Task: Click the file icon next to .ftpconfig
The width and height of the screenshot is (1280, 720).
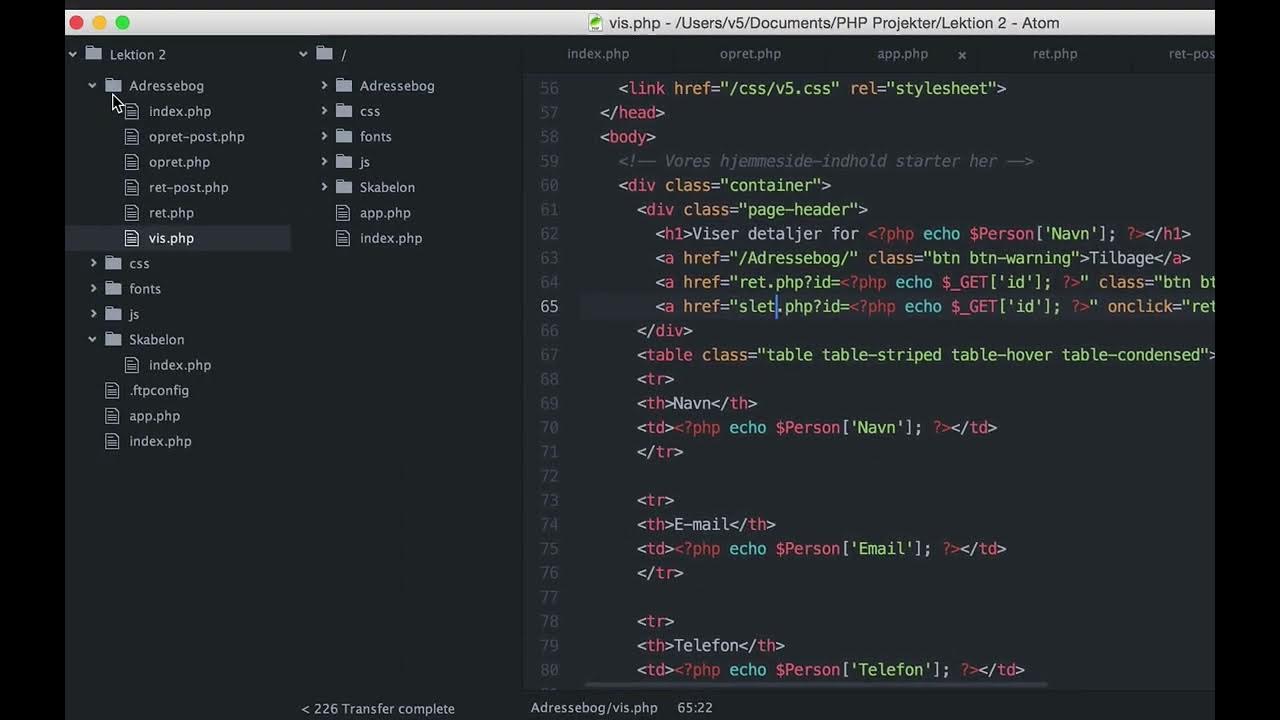Action: tap(113, 391)
